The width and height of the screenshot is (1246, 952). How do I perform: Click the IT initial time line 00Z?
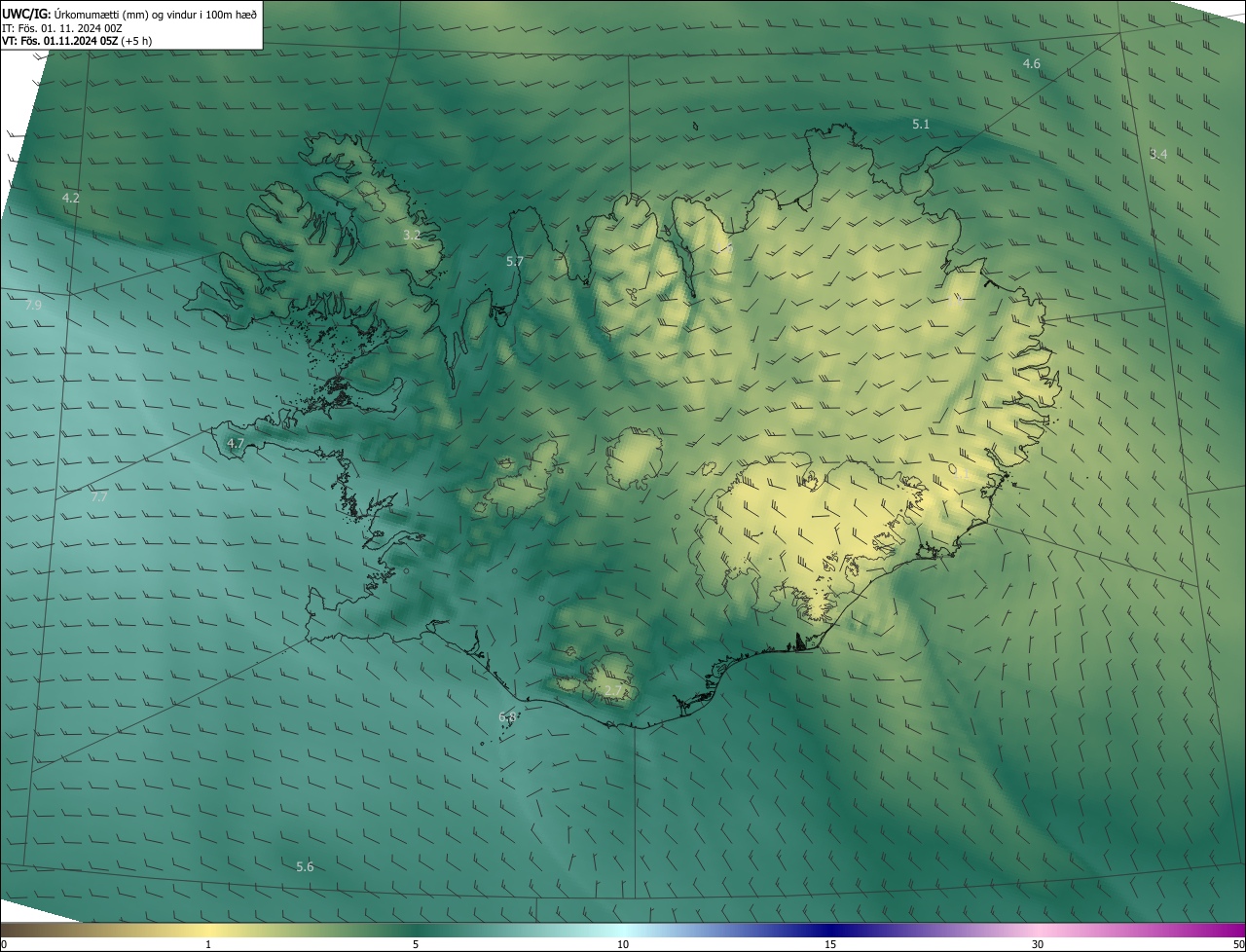61,28
